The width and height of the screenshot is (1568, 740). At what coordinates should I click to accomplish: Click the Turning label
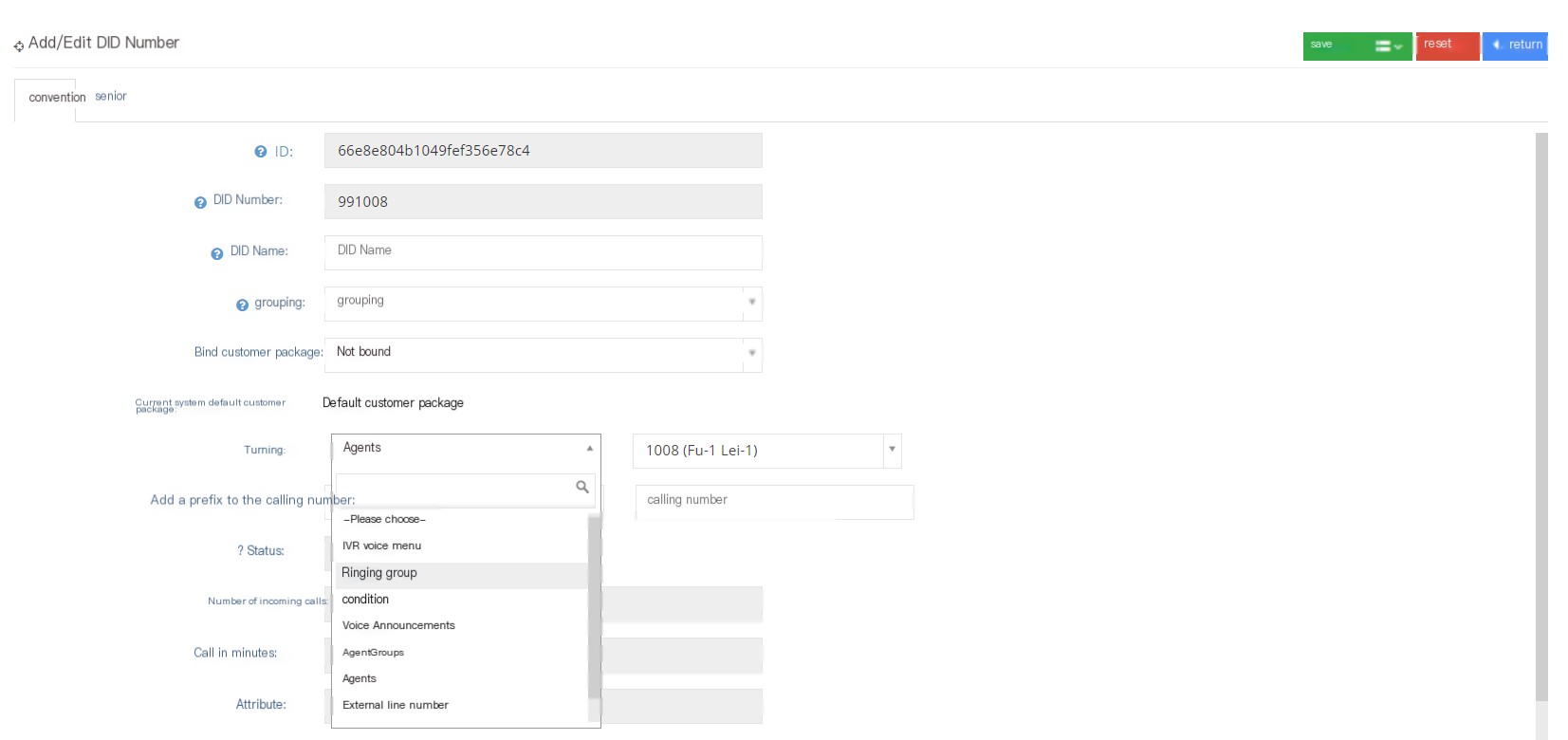[265, 451]
